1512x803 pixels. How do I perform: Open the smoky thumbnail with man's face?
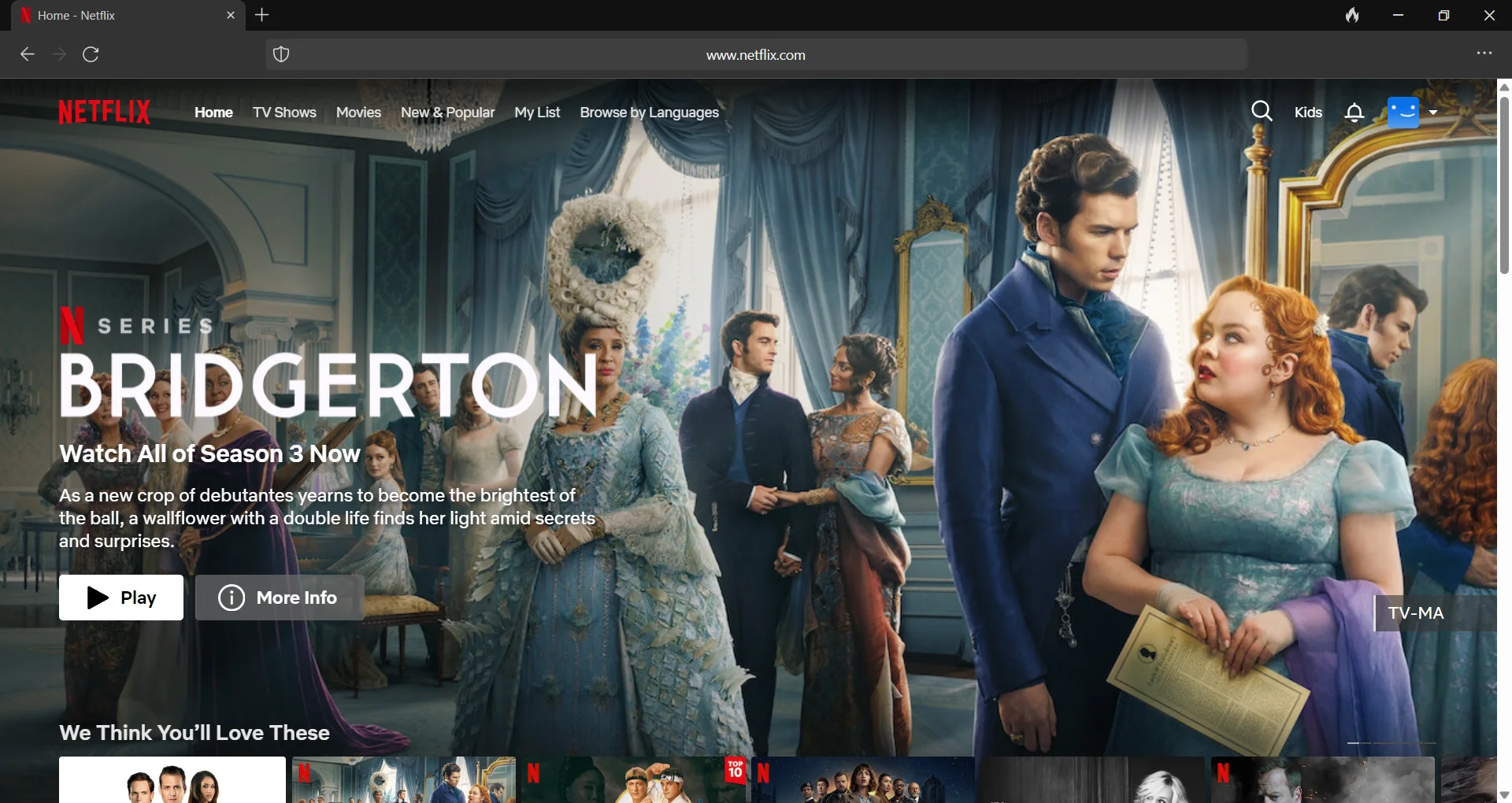click(x=1323, y=779)
